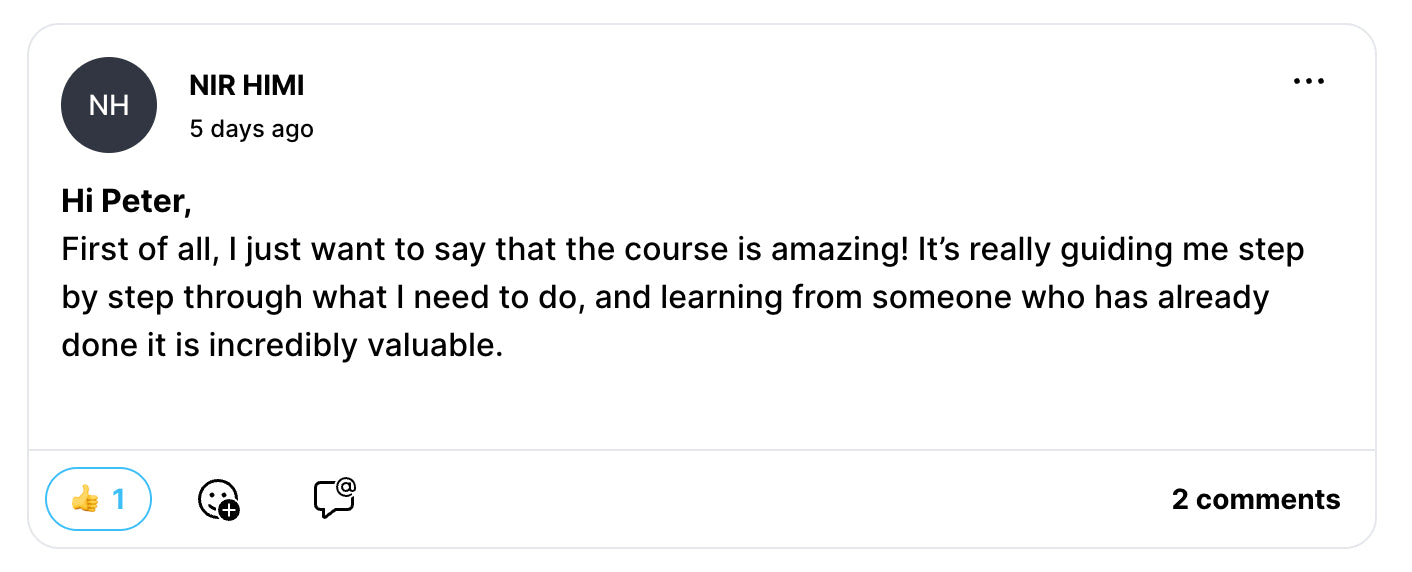Viewport: 1412px width, 572px height.
Task: Click the thumbs-up emoji in reaction pill
Action: [85, 498]
